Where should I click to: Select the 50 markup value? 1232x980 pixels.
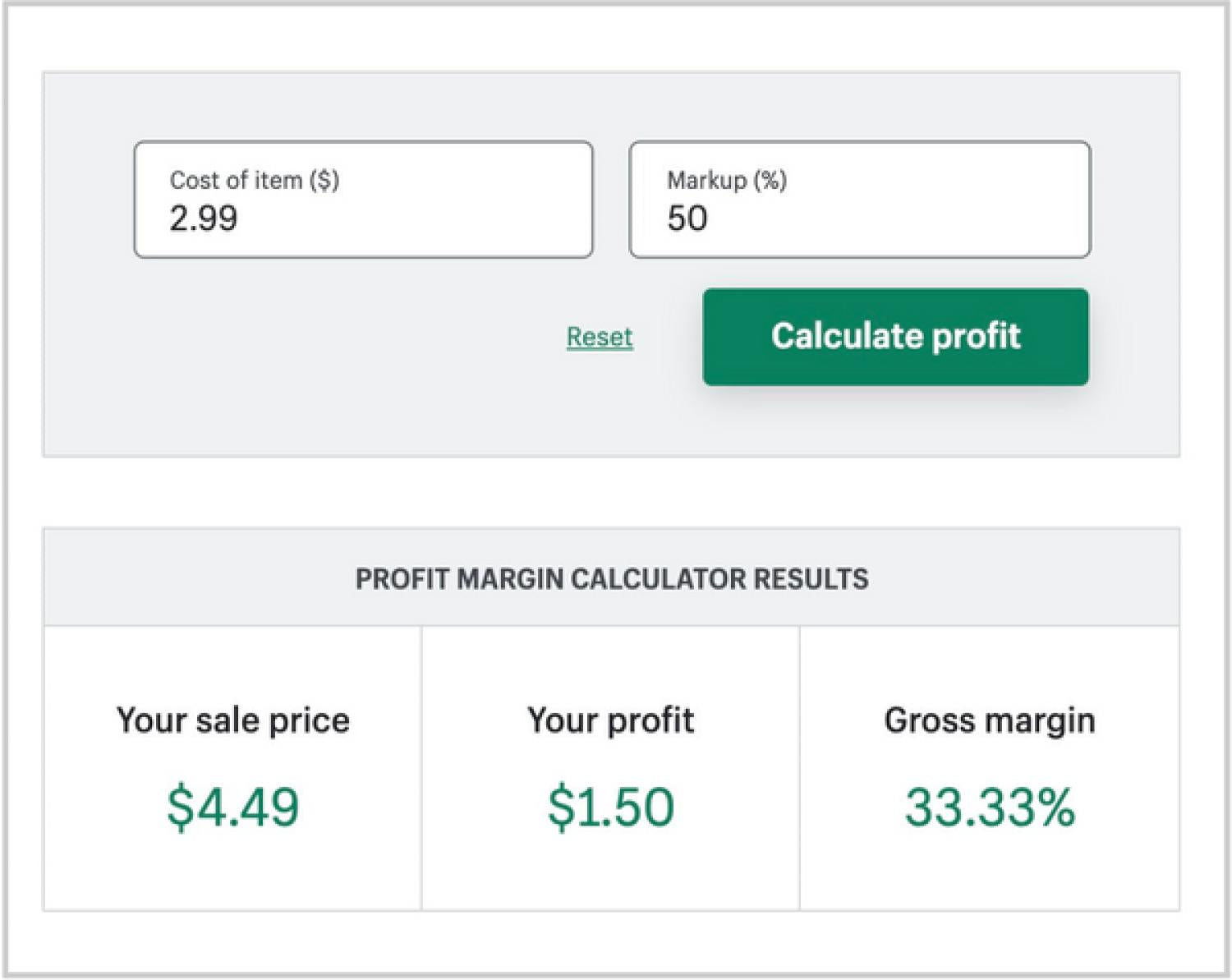coord(687,219)
